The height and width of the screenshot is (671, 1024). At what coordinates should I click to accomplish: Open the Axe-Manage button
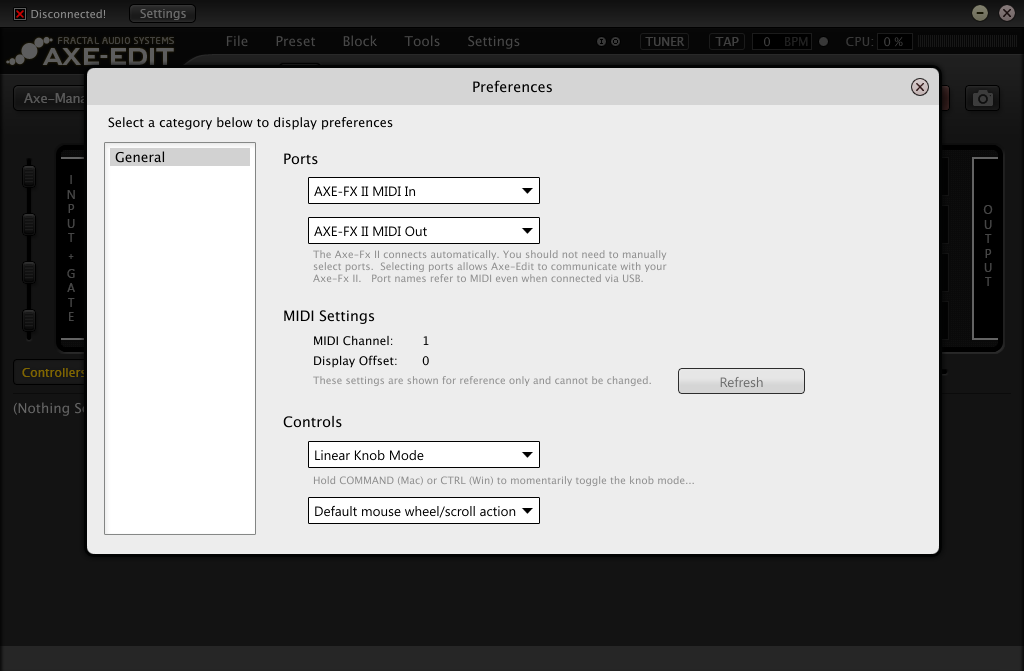coord(50,99)
